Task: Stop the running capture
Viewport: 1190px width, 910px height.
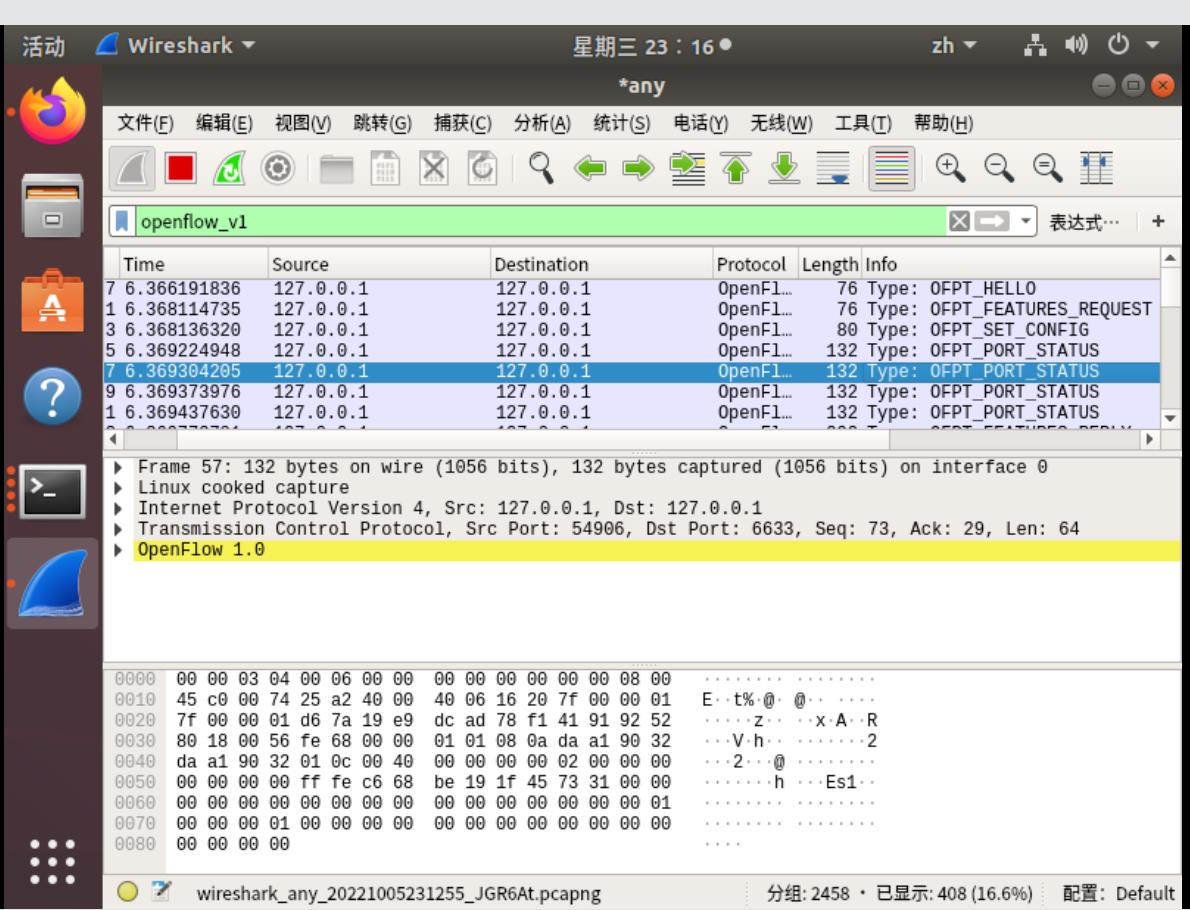Action: pyautogui.click(x=181, y=168)
